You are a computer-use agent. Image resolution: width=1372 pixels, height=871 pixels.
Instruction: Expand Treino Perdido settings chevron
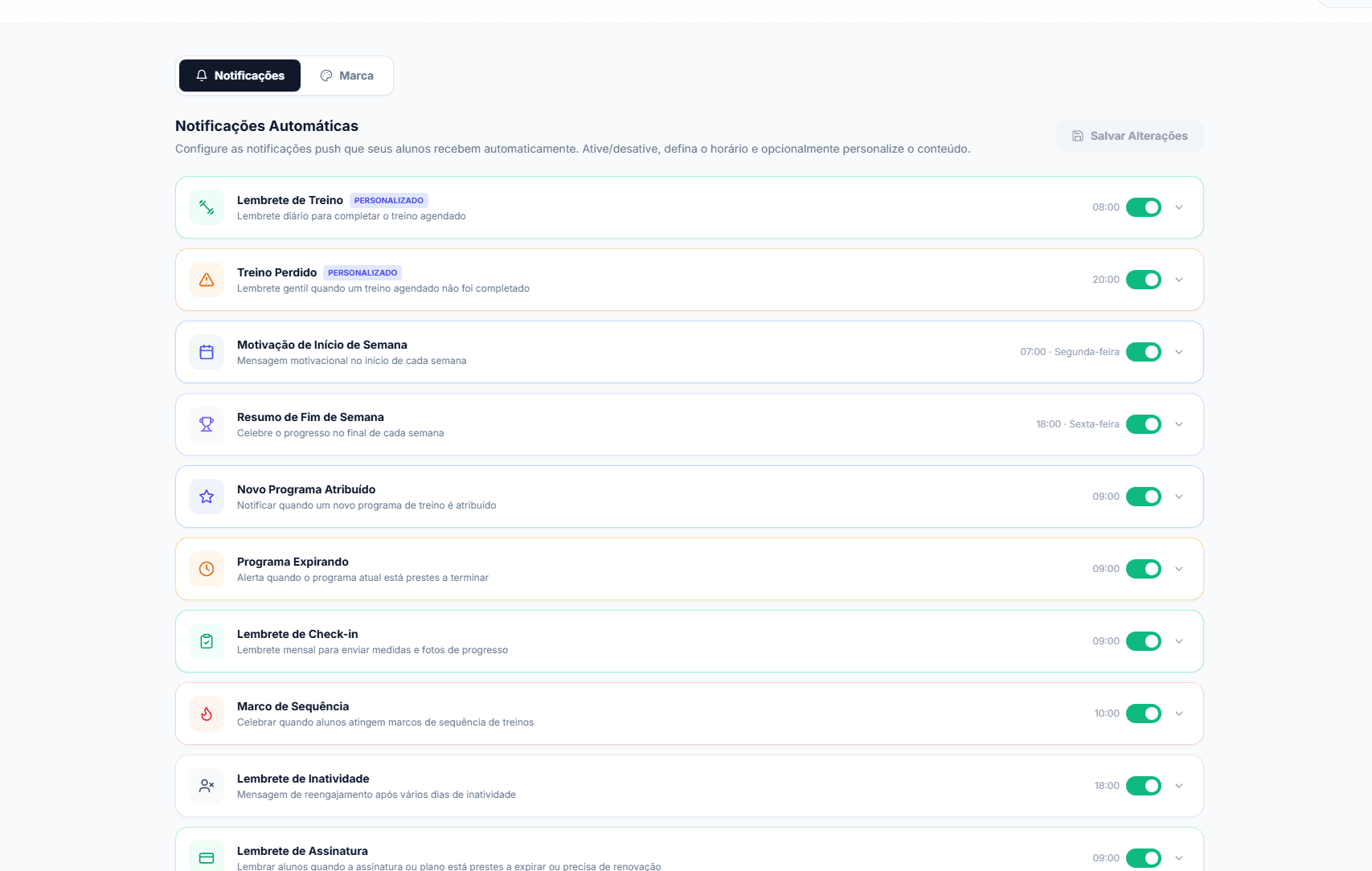pos(1179,280)
